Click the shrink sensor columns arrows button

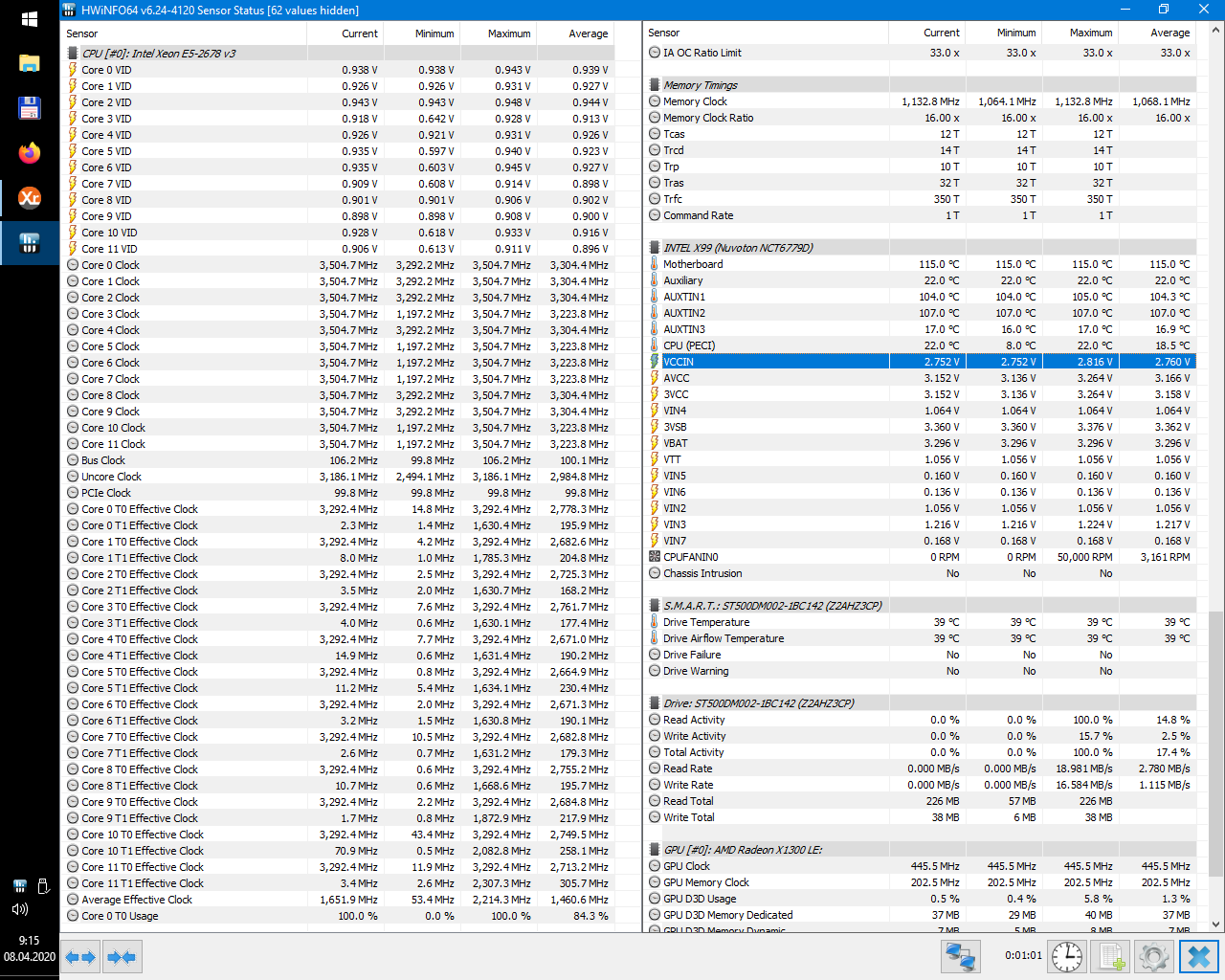point(122,956)
